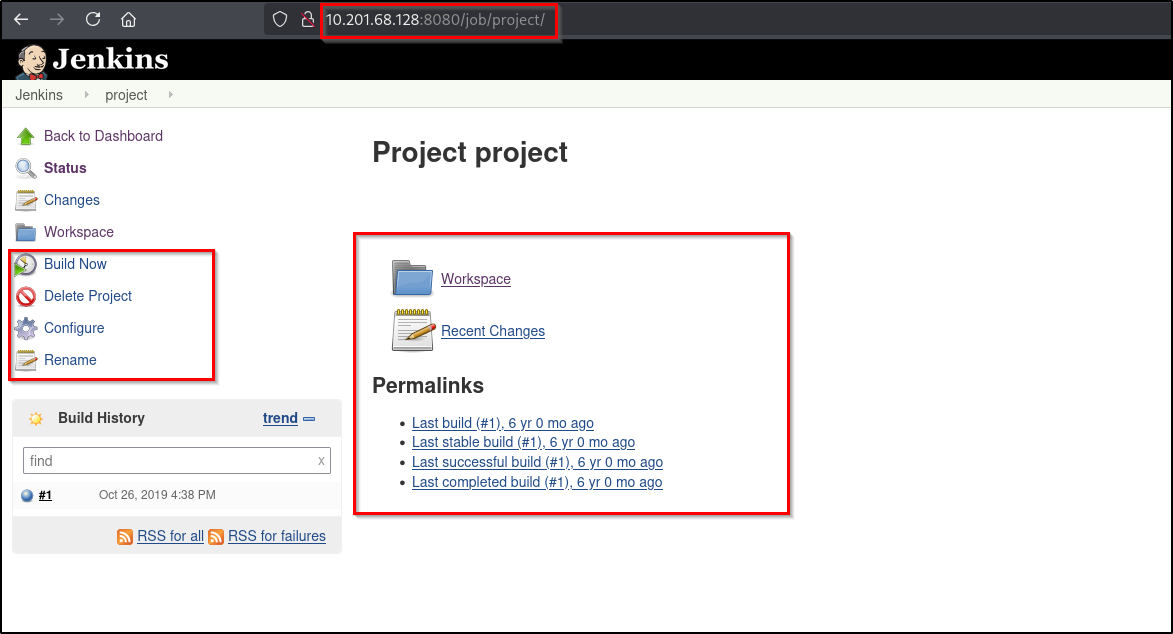Click the notepad icon beside Recent Changes
Image resolution: width=1173 pixels, height=634 pixels.
[410, 328]
